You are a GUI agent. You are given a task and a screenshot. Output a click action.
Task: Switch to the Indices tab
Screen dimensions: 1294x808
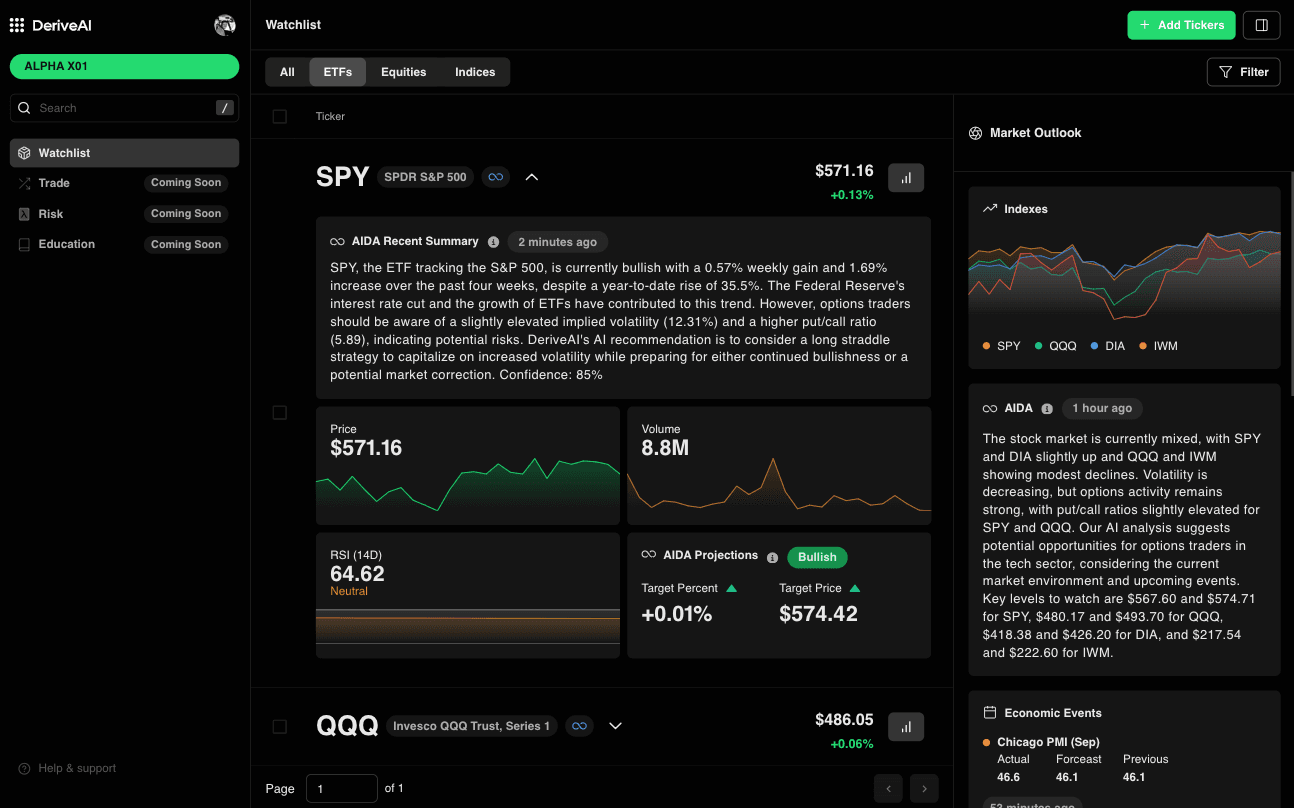pyautogui.click(x=475, y=72)
